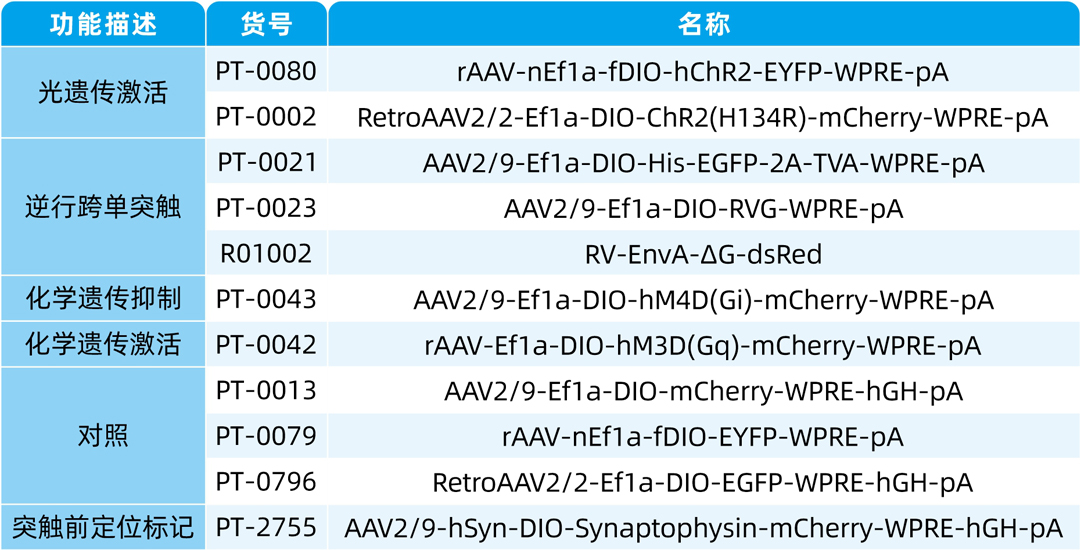1080x550 pixels.
Task: Click the 化学遗传激活 category cell
Action: pyautogui.click(x=103, y=345)
